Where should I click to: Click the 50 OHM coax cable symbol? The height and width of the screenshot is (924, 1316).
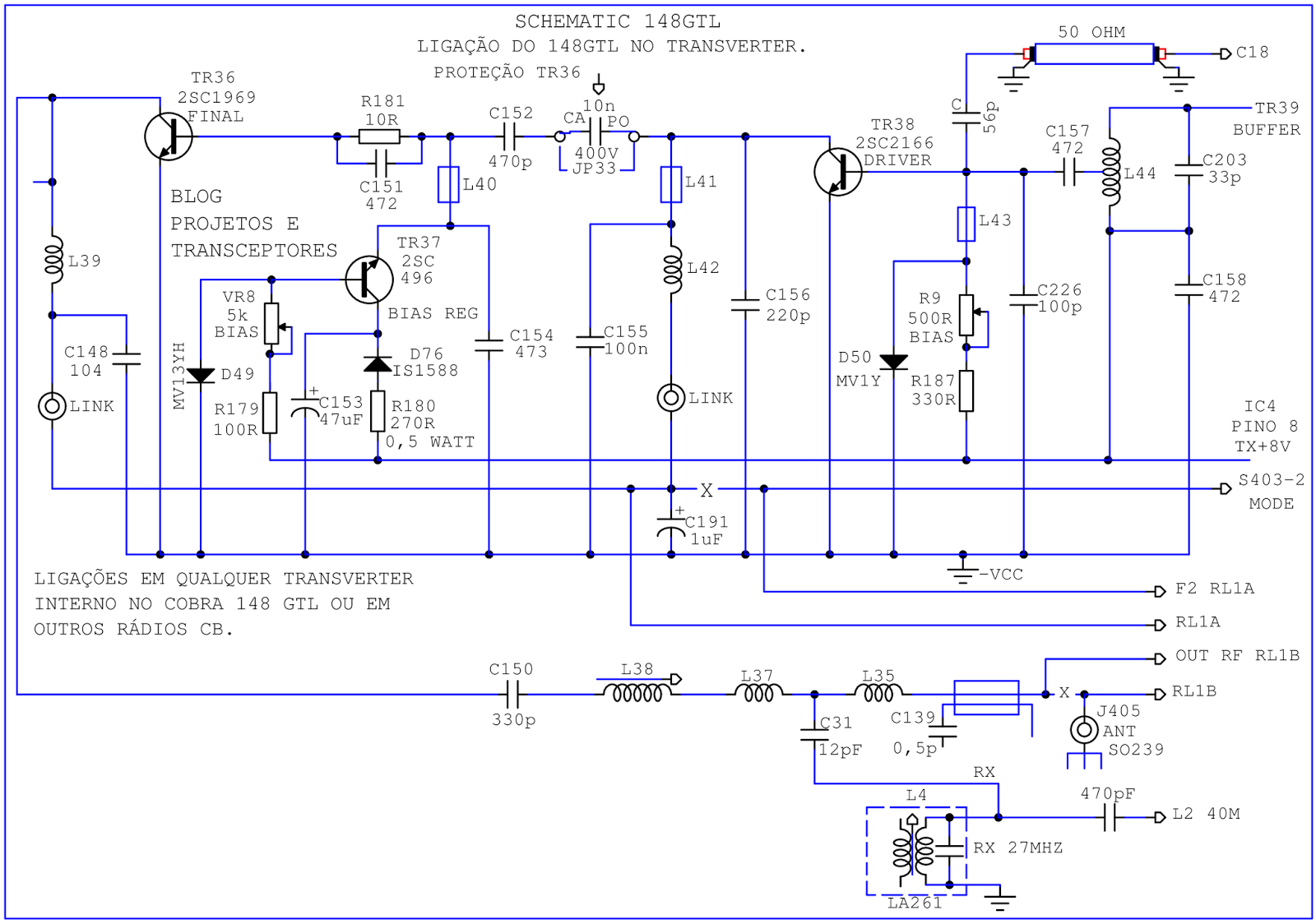pyautogui.click(x=1095, y=54)
